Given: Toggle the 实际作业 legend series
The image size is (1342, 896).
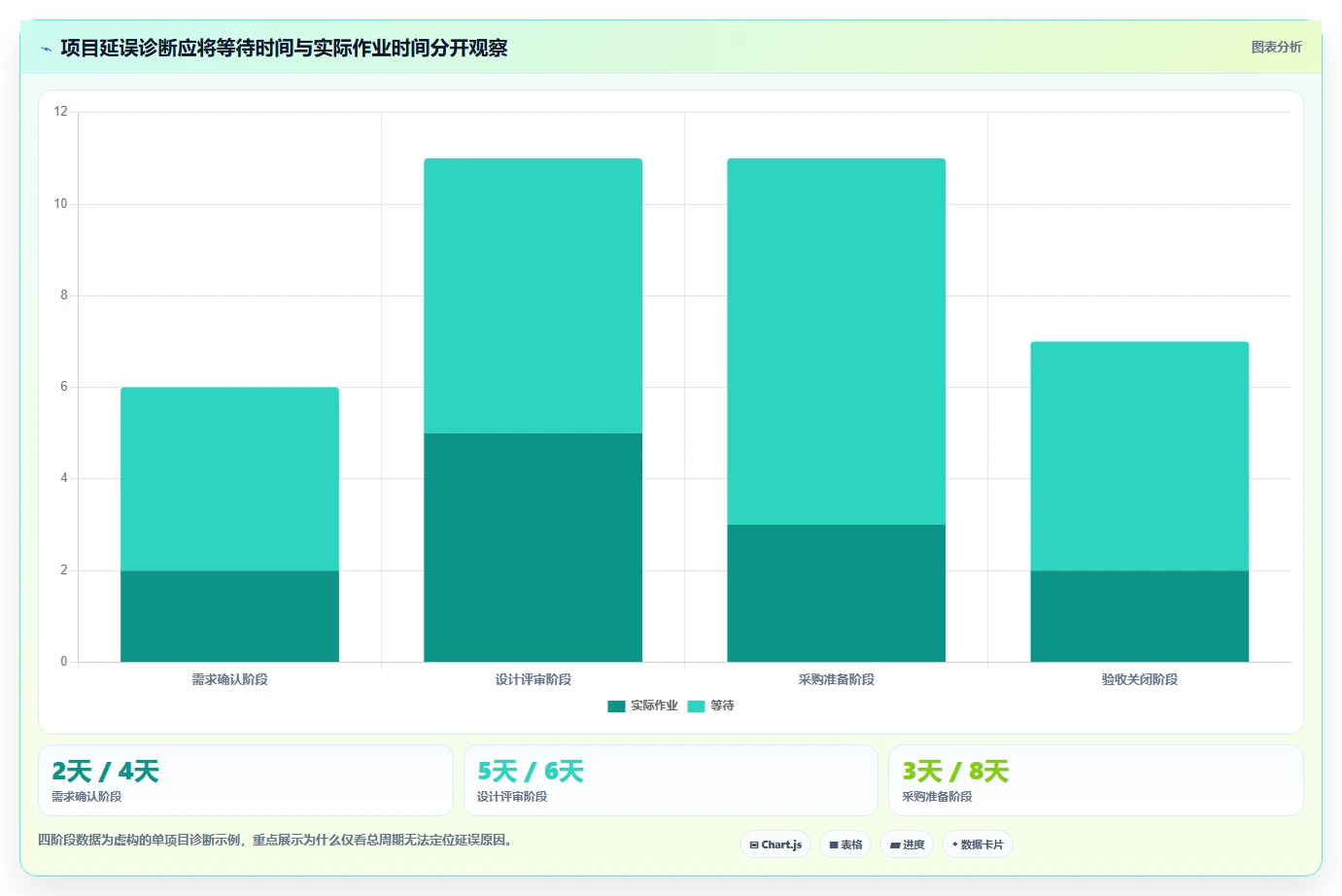Looking at the screenshot, I should point(642,706).
